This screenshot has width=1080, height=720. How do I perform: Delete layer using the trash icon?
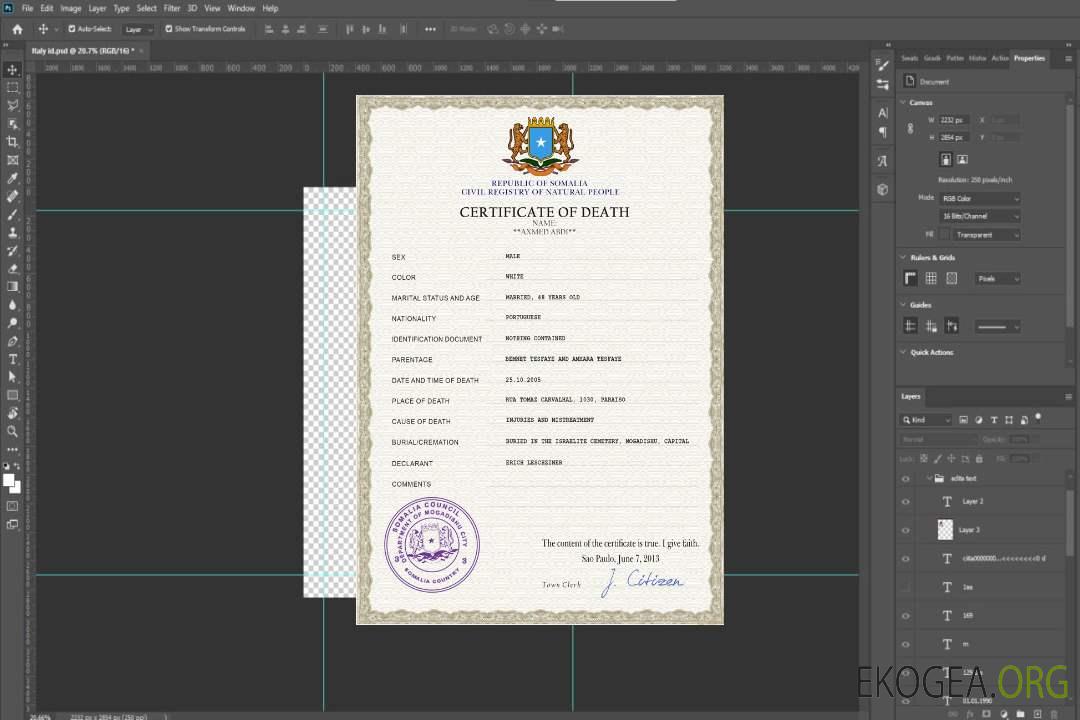pyautogui.click(x=1054, y=714)
